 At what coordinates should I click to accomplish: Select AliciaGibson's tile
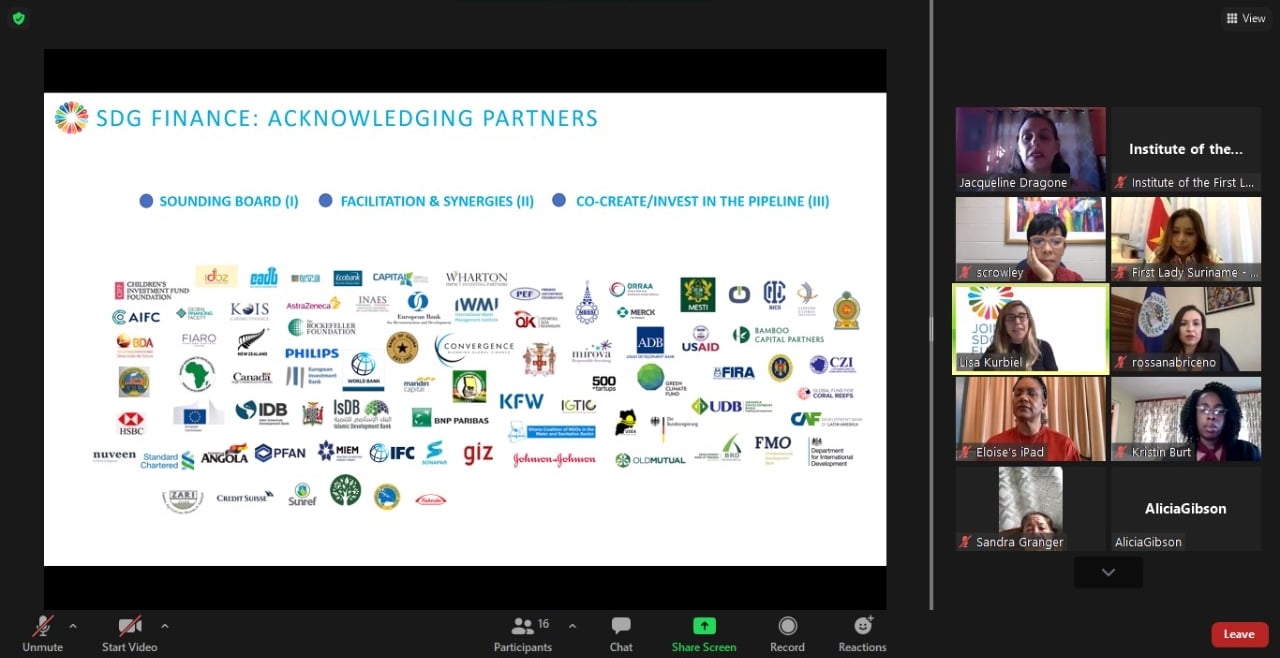pyautogui.click(x=1186, y=508)
